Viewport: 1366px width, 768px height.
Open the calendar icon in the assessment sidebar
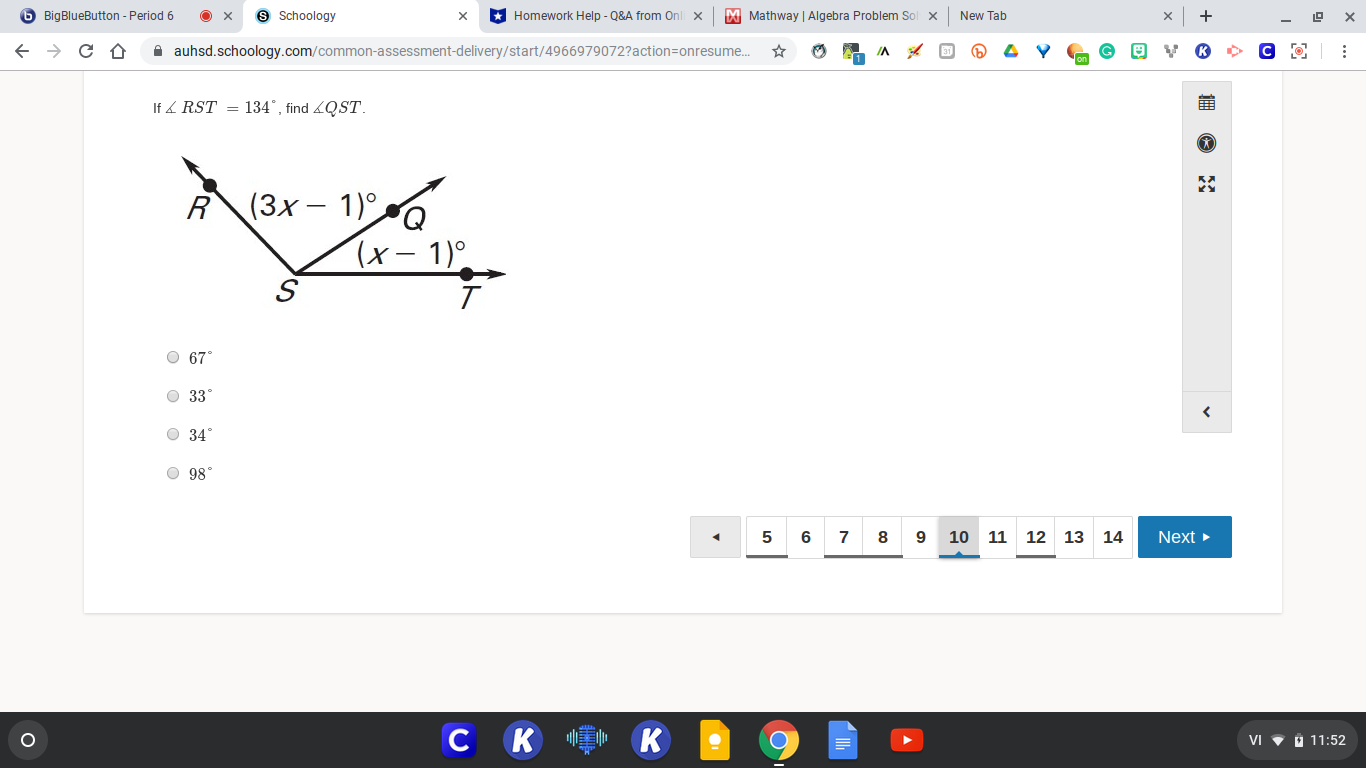point(1206,101)
